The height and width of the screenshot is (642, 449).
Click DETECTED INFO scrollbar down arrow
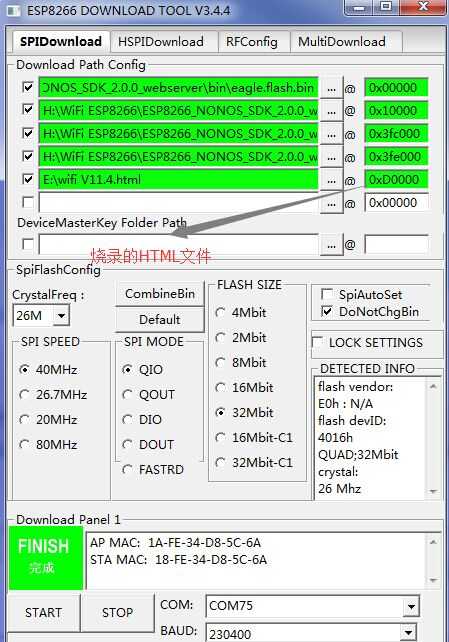(433, 491)
